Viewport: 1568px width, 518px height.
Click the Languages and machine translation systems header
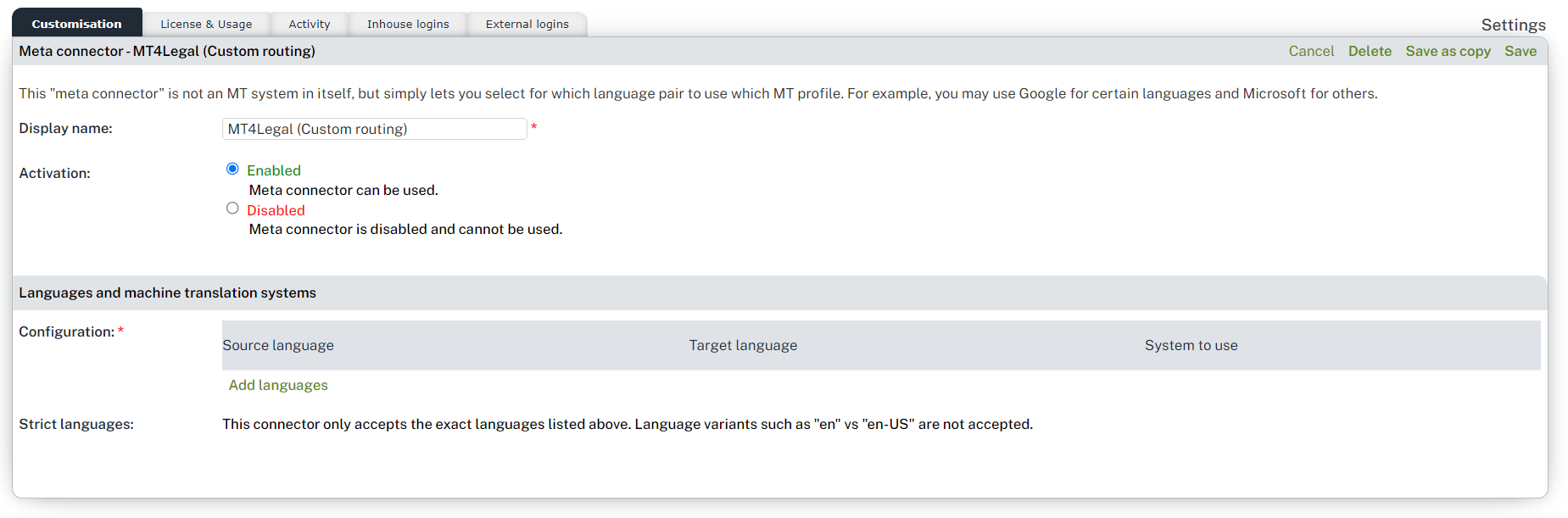point(167,292)
